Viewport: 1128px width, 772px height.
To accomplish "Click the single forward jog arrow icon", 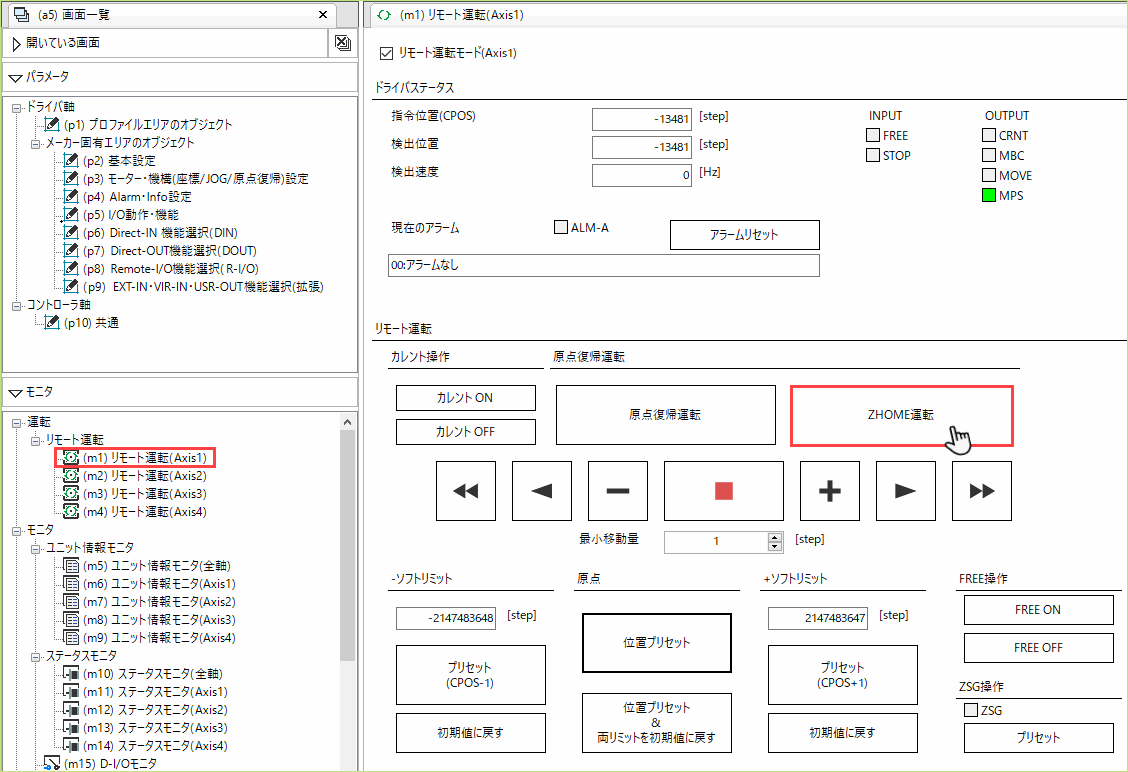I will [x=906, y=491].
